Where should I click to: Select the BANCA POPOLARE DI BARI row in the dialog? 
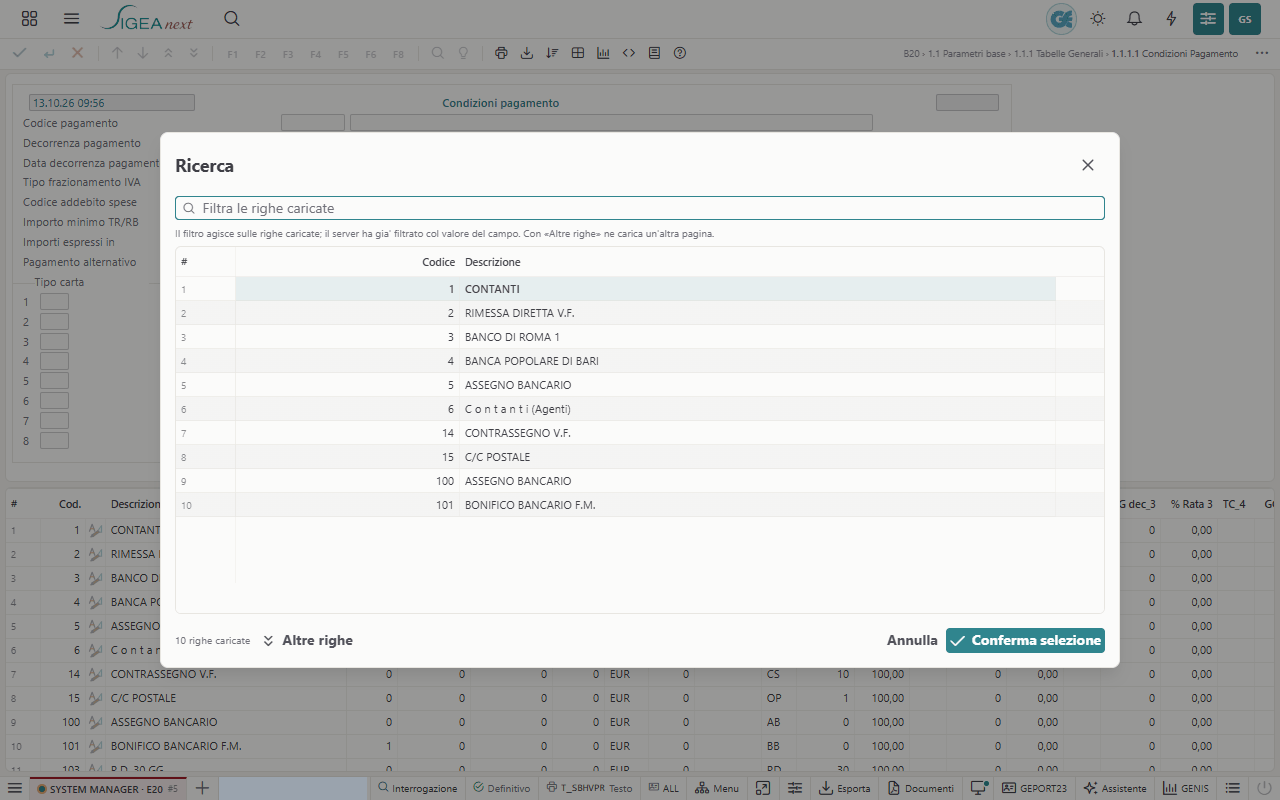pyautogui.click(x=640, y=361)
